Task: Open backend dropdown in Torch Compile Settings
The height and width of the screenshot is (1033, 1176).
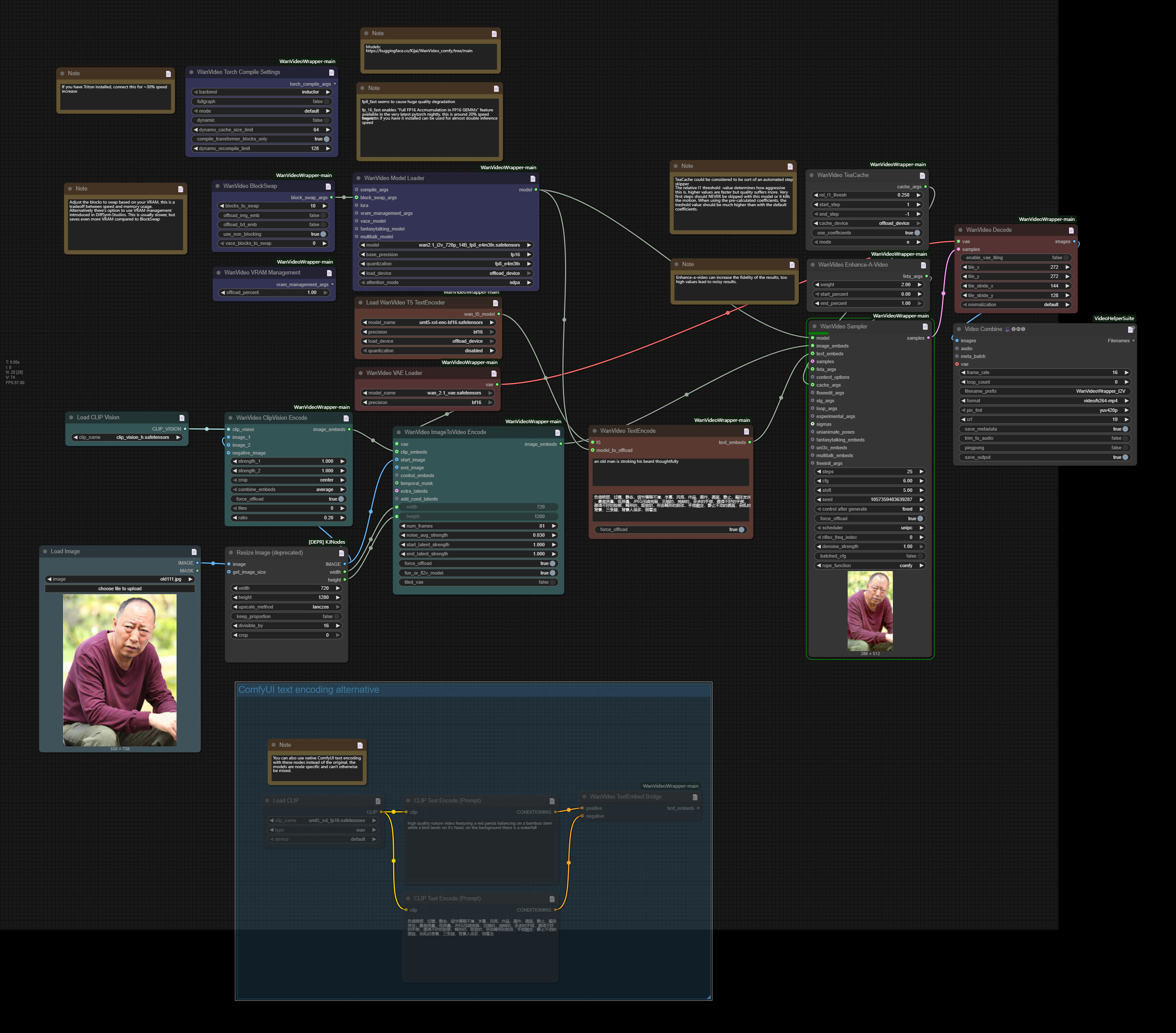Action: pyautogui.click(x=262, y=92)
